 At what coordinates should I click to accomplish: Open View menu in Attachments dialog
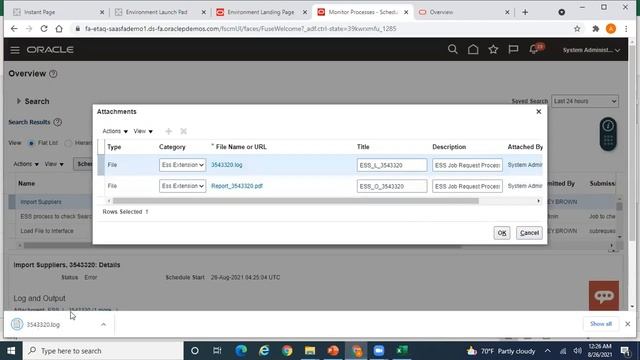tap(143, 131)
